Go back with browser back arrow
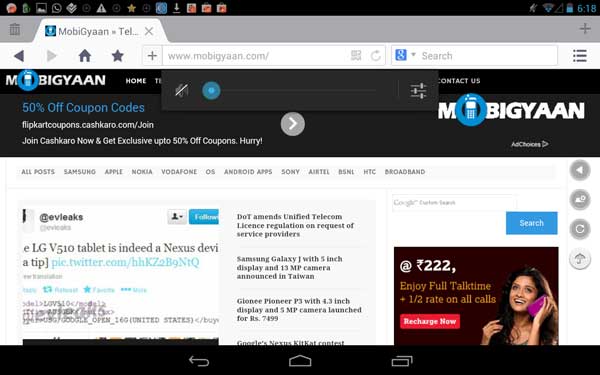This screenshot has width=600, height=375. click(x=19, y=56)
